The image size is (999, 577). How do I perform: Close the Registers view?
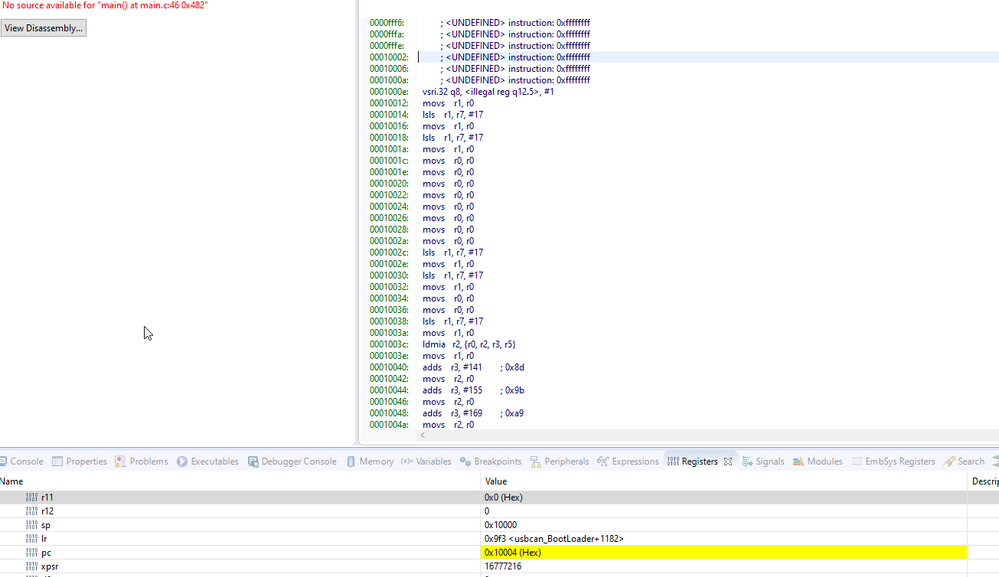coord(728,461)
